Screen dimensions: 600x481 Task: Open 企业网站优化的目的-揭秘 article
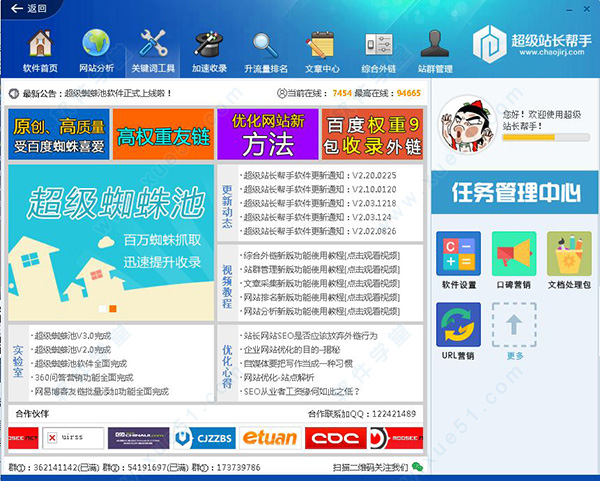coord(292,350)
